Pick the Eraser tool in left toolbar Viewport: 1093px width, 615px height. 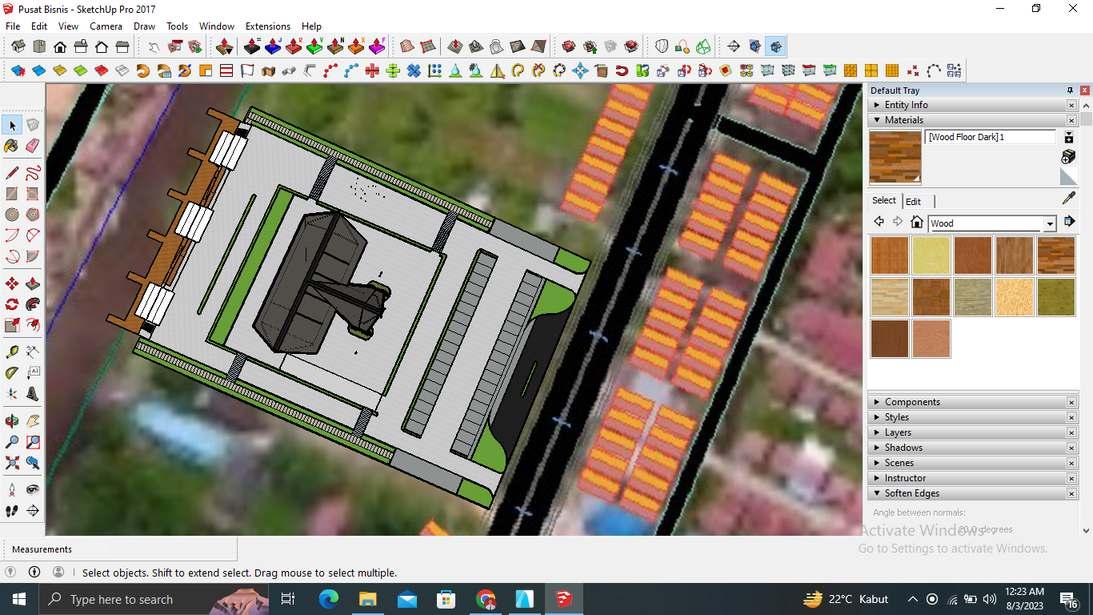point(33,146)
